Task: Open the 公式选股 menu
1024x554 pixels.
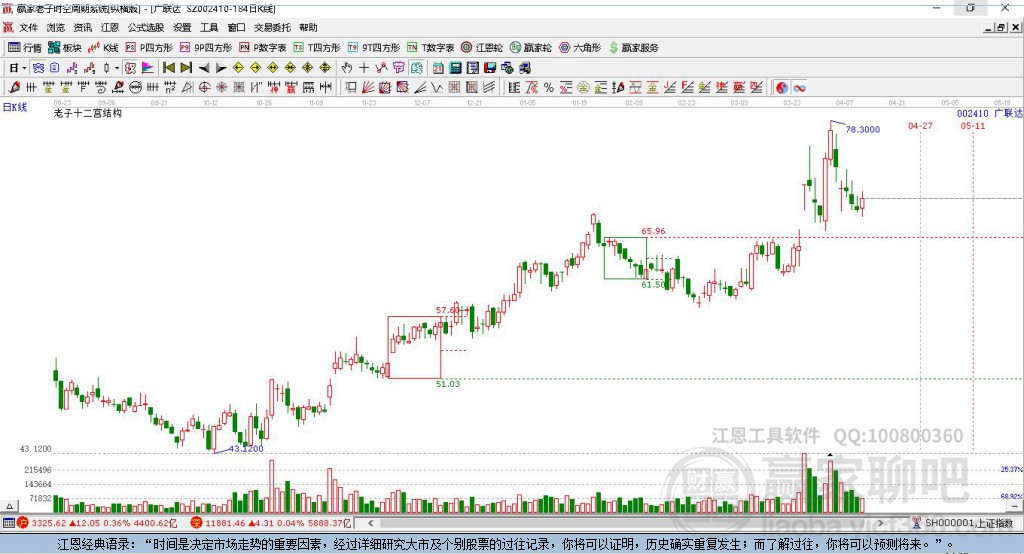Action: pyautogui.click(x=146, y=27)
